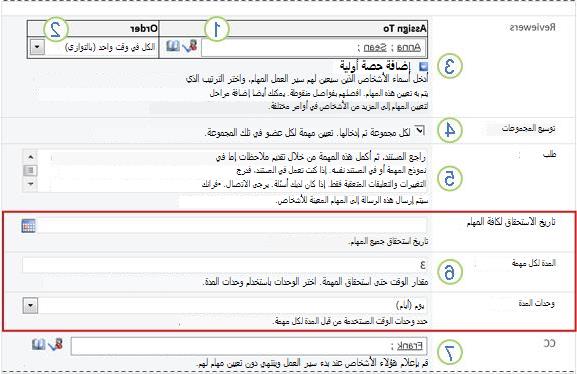Image resolution: width=577 pixels, height=374 pixels.
Task: Click the الكل في وقت واحد order combo box
Action: click(x=93, y=47)
